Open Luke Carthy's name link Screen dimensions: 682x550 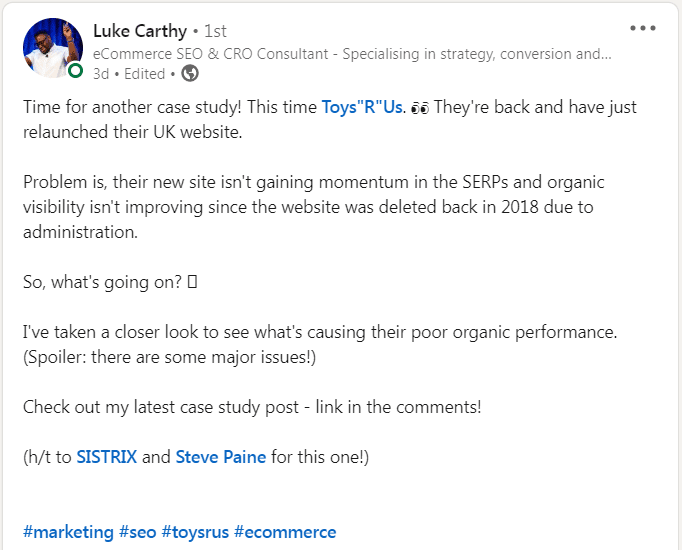click(139, 31)
